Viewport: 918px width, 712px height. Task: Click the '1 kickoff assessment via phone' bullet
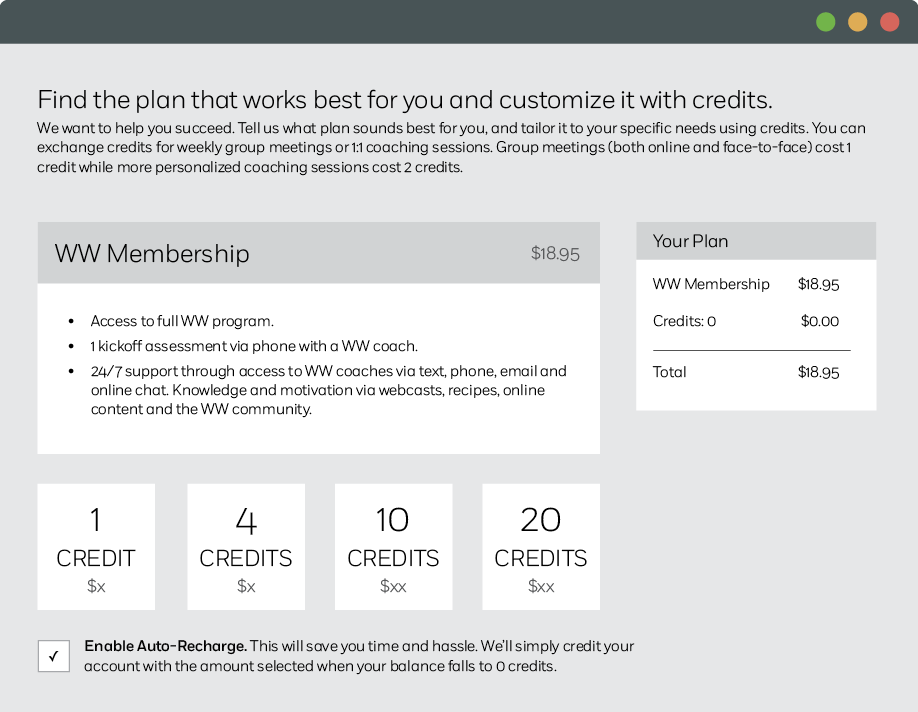coord(254,346)
